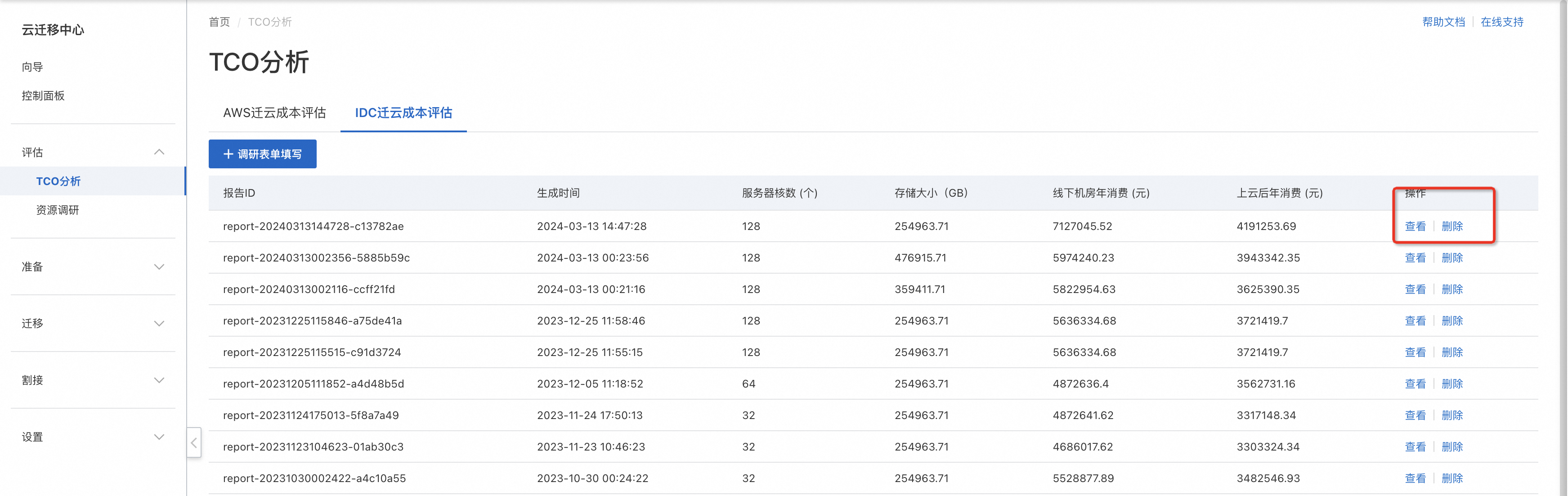Switch to AWS迁云成本评估 tab
This screenshot has height=496, width=1568.
274,113
